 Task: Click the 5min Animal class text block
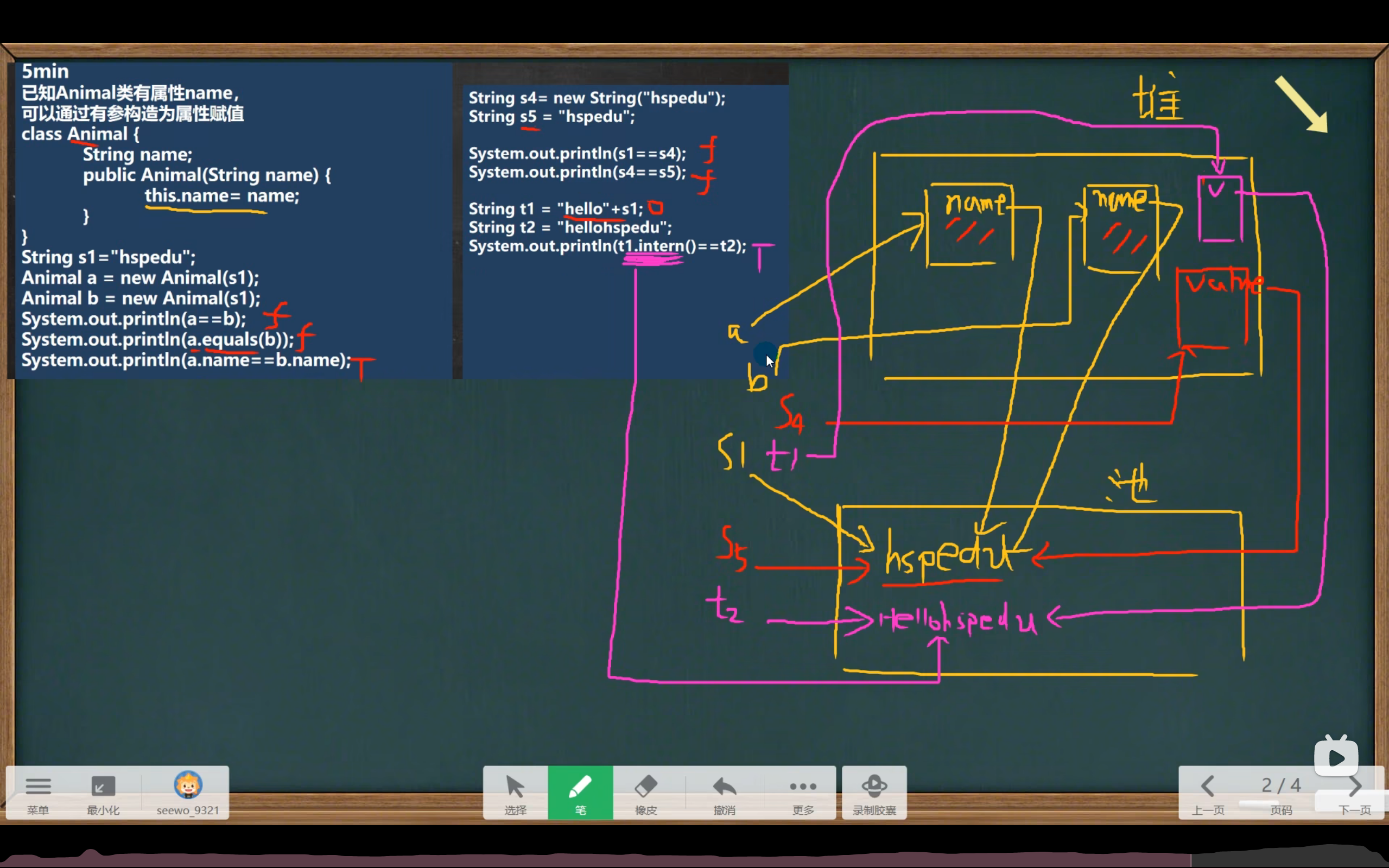pyautogui.click(x=230, y=218)
